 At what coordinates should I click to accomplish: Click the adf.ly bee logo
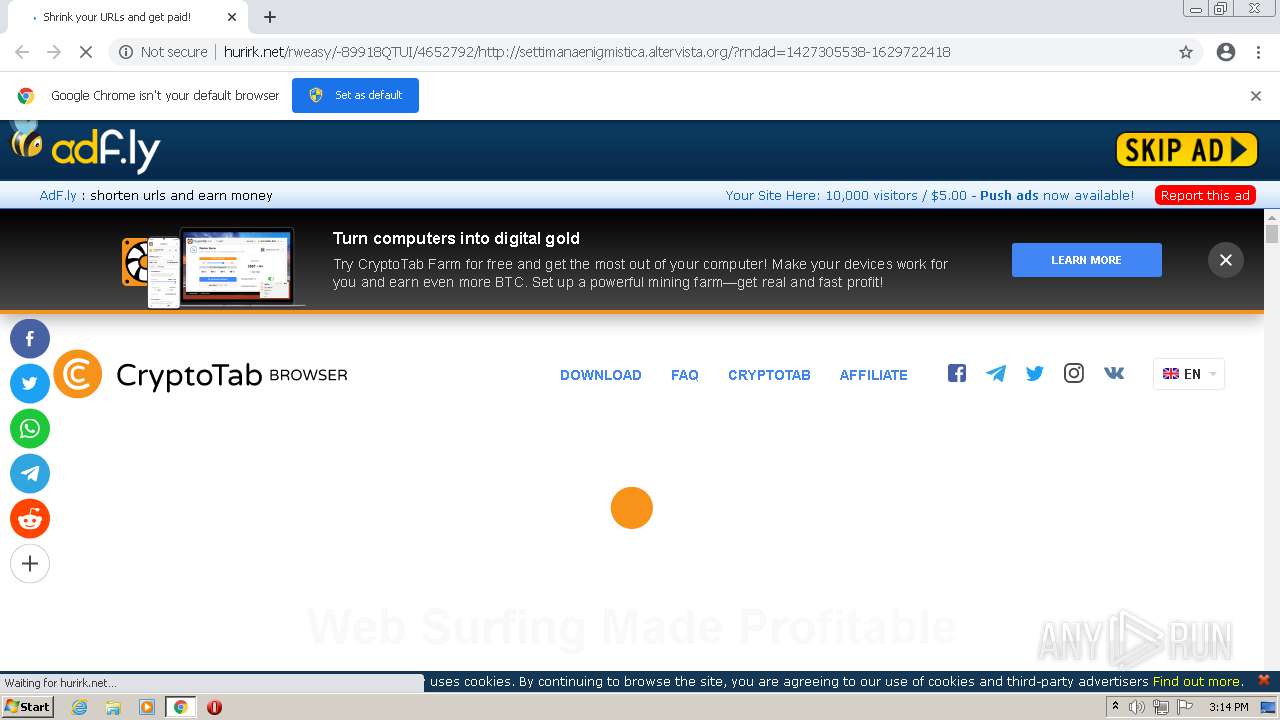[85, 149]
